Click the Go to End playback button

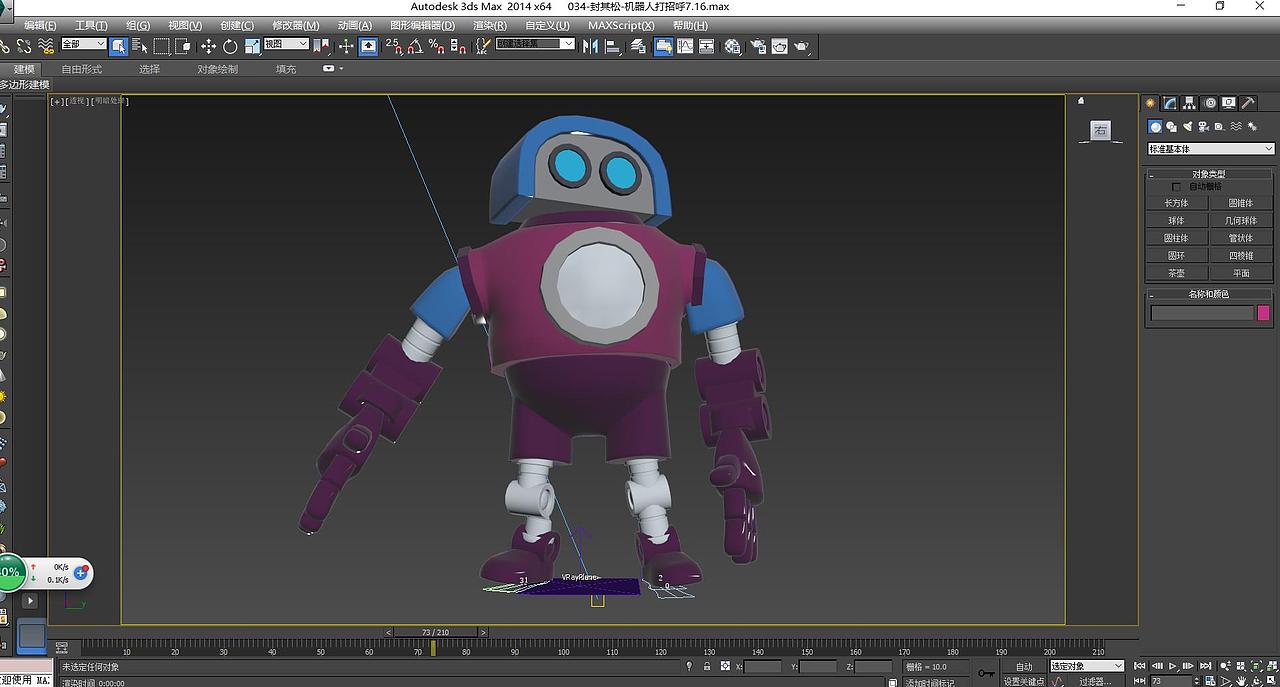(1207, 666)
